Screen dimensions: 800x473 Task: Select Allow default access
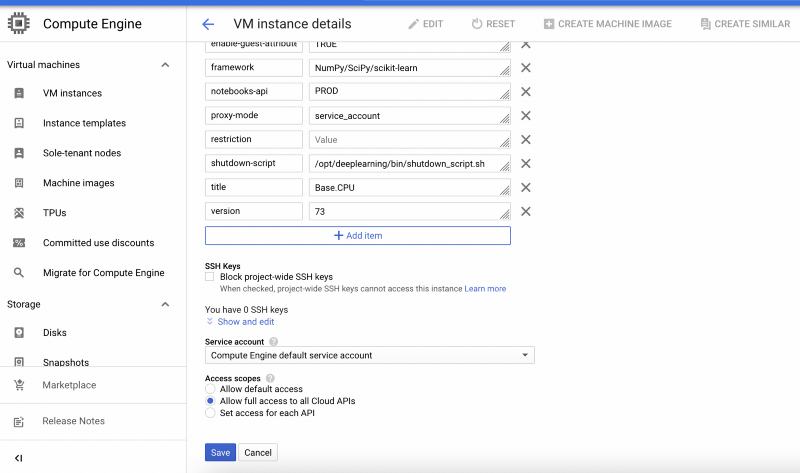point(210,389)
